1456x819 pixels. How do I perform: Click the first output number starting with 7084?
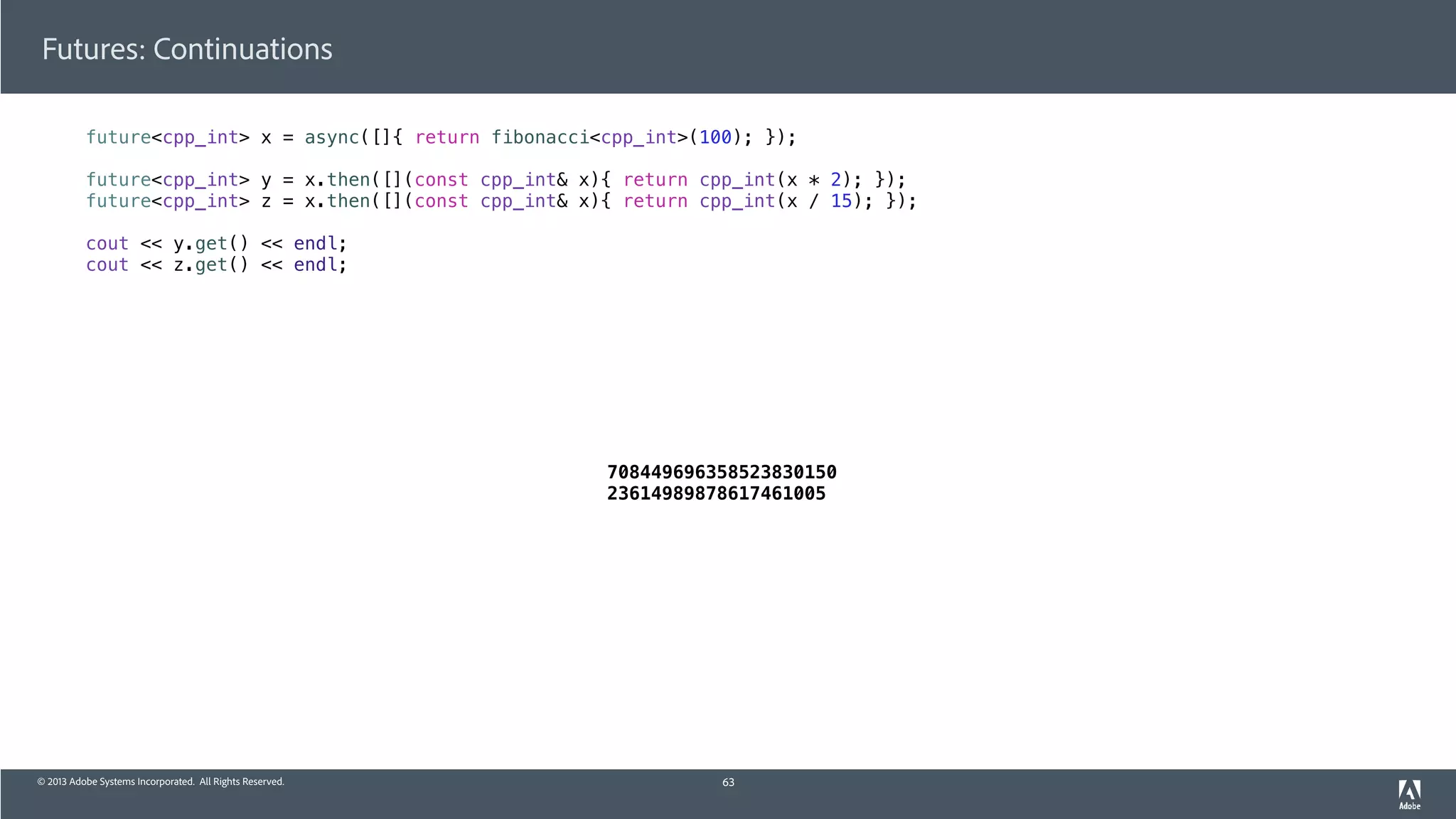pos(722,472)
